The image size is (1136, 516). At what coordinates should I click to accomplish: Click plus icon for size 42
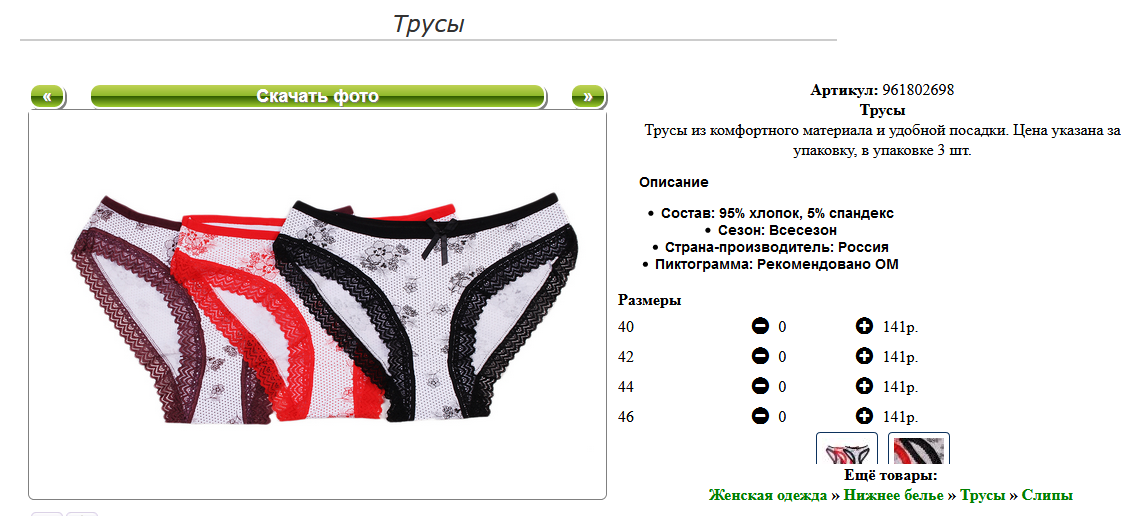point(864,357)
